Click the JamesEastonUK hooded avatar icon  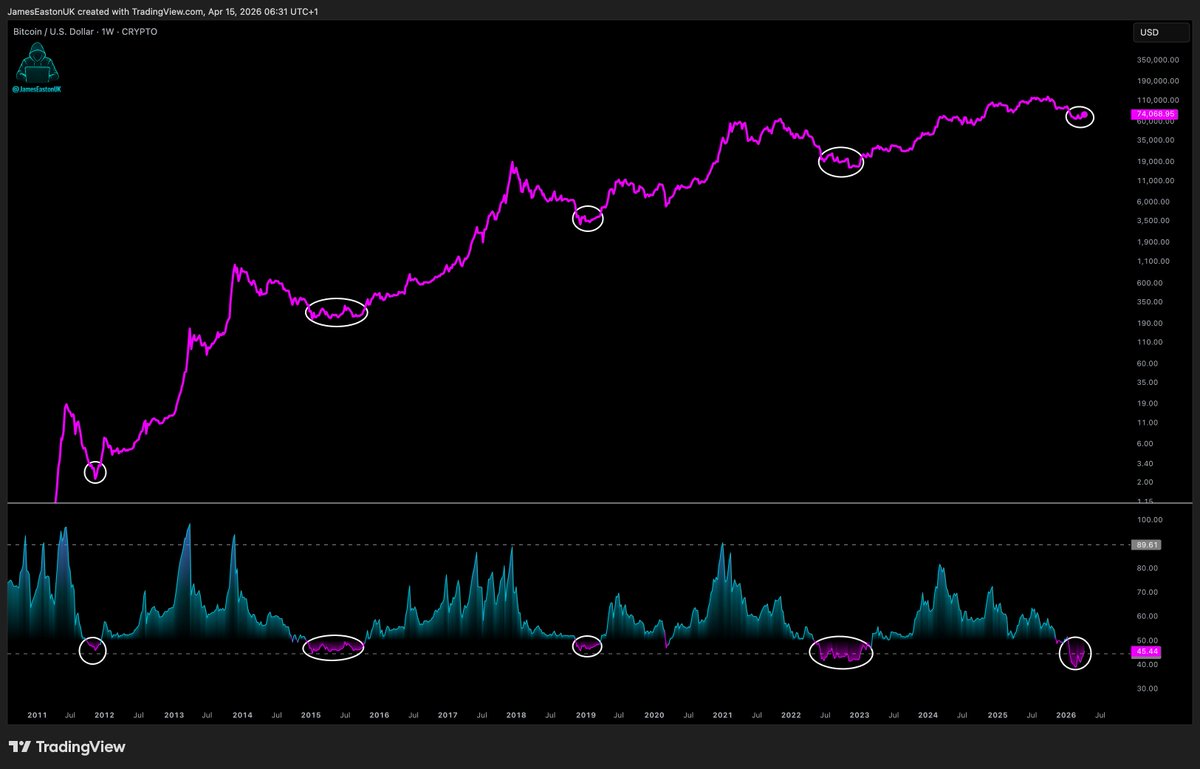click(x=39, y=65)
